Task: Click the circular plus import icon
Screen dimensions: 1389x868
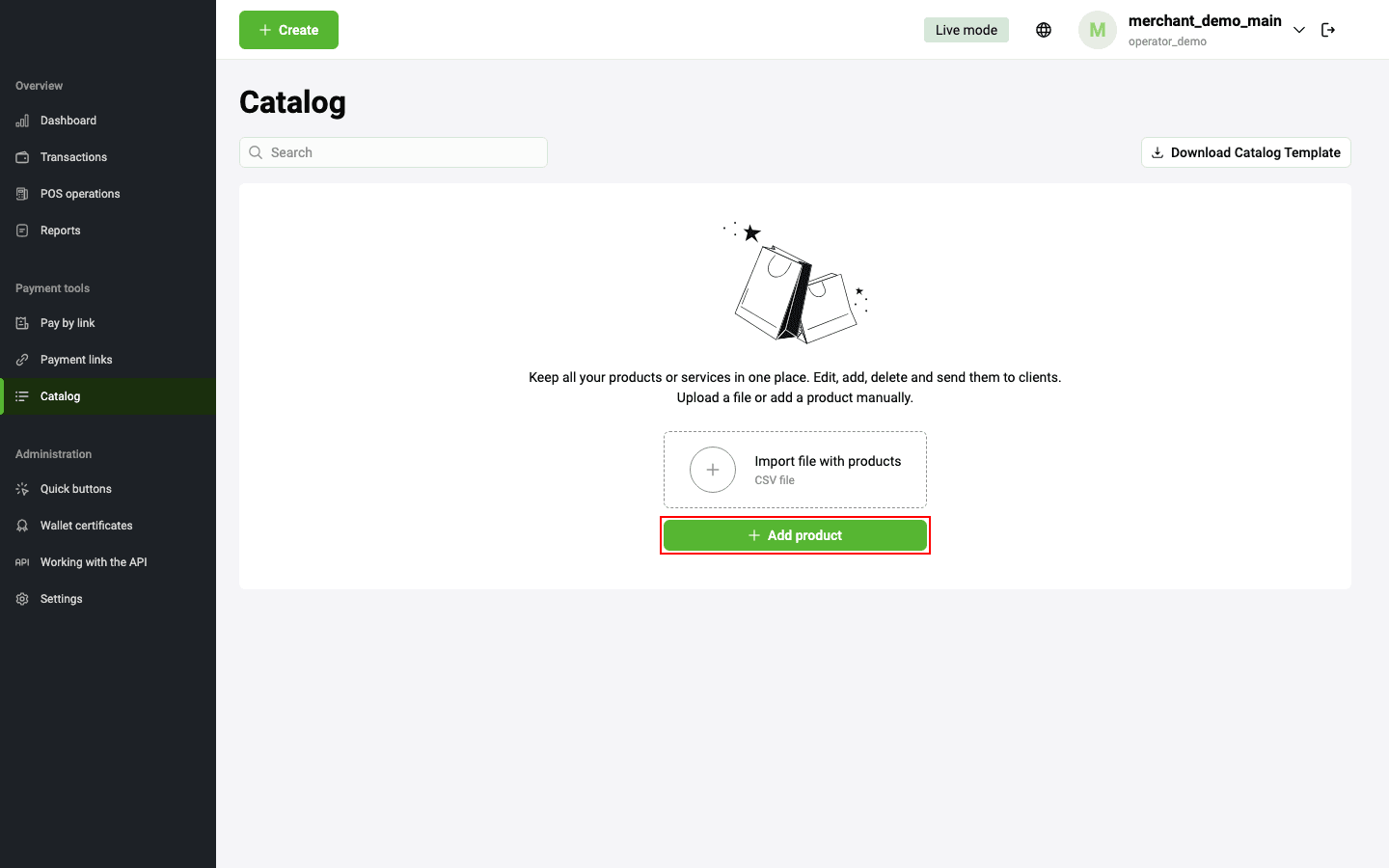Action: (x=713, y=470)
